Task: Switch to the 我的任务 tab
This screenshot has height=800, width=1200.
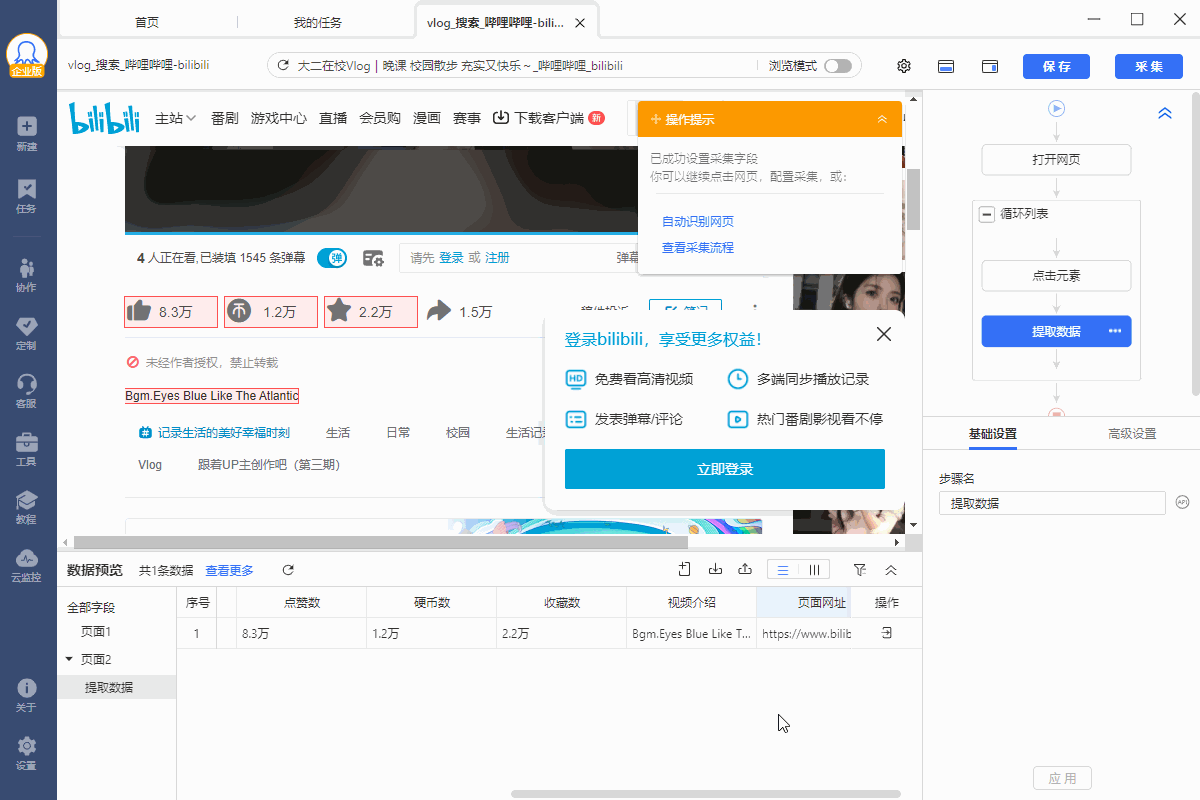Action: pyautogui.click(x=318, y=22)
